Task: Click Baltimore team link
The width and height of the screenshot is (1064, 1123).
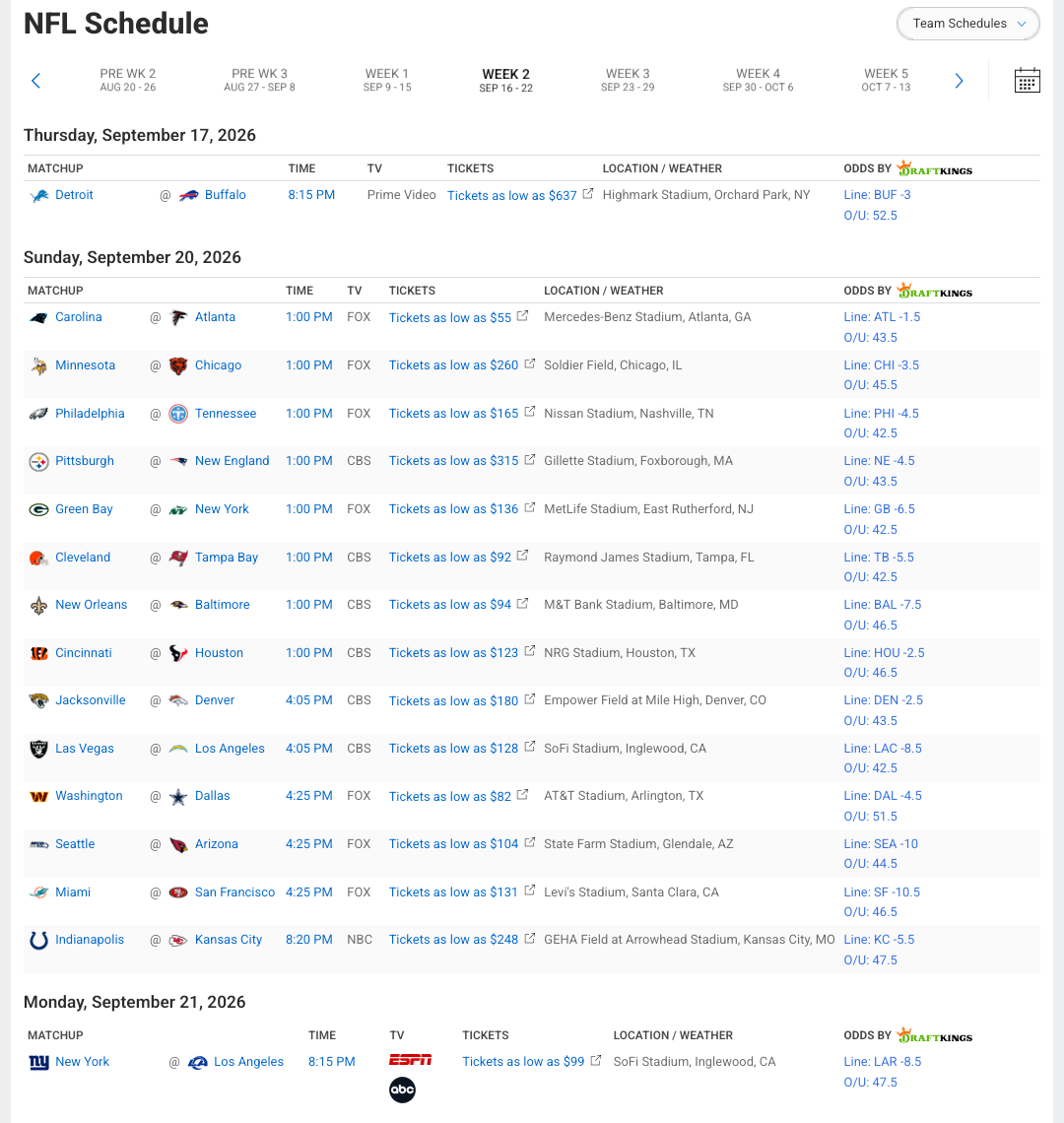Action: pyautogui.click(x=222, y=605)
